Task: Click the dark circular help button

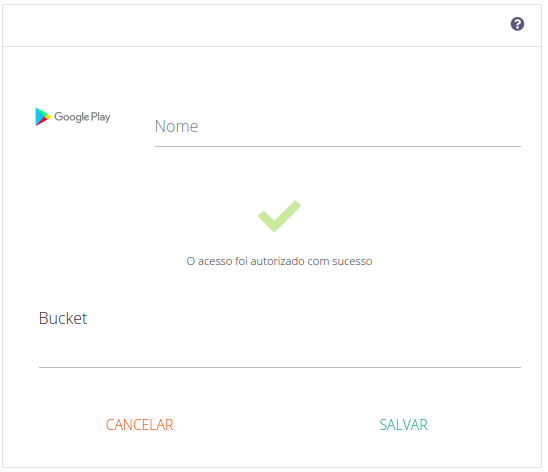Action: click(x=517, y=24)
